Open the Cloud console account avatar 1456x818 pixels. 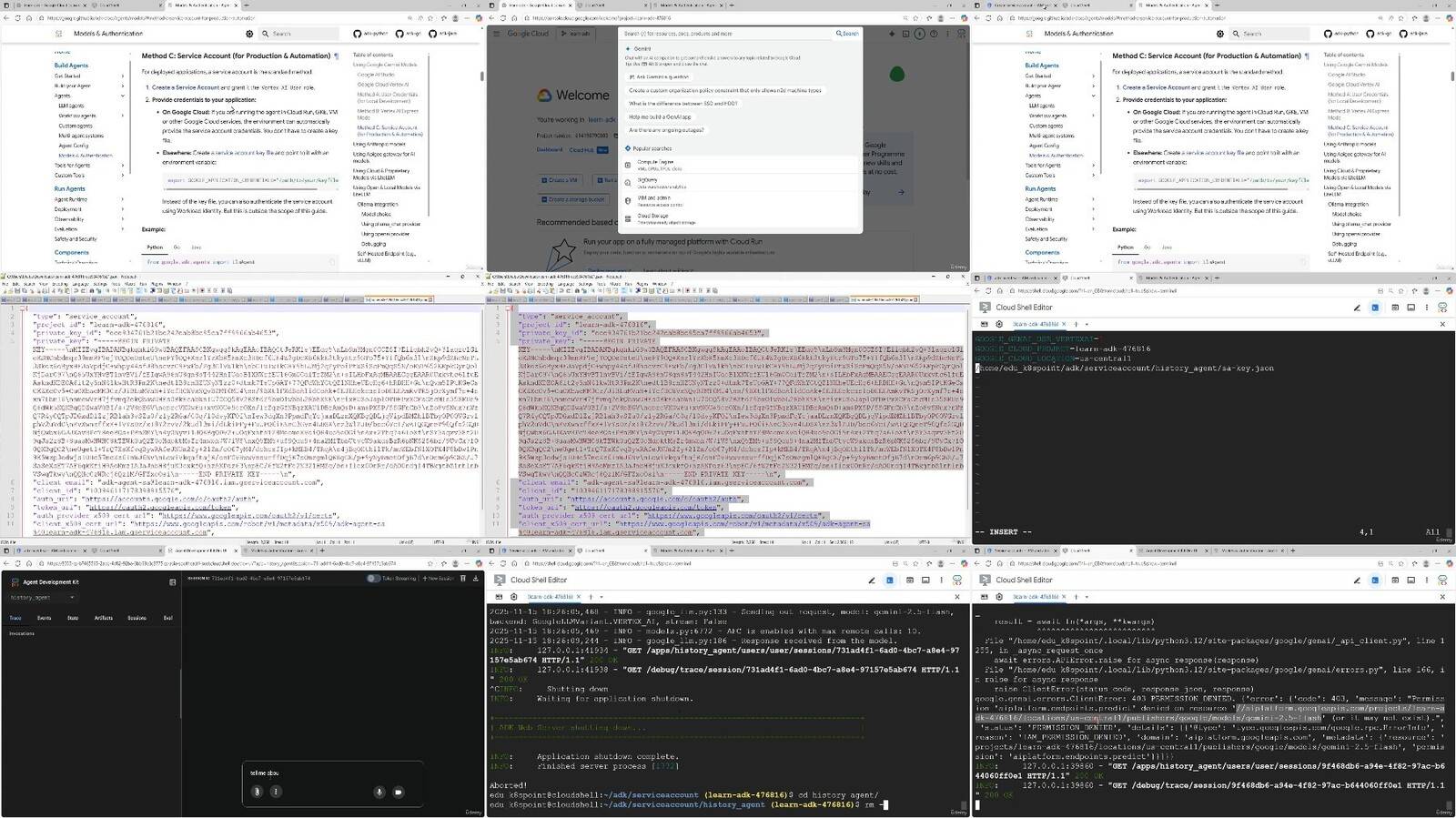tap(961, 34)
